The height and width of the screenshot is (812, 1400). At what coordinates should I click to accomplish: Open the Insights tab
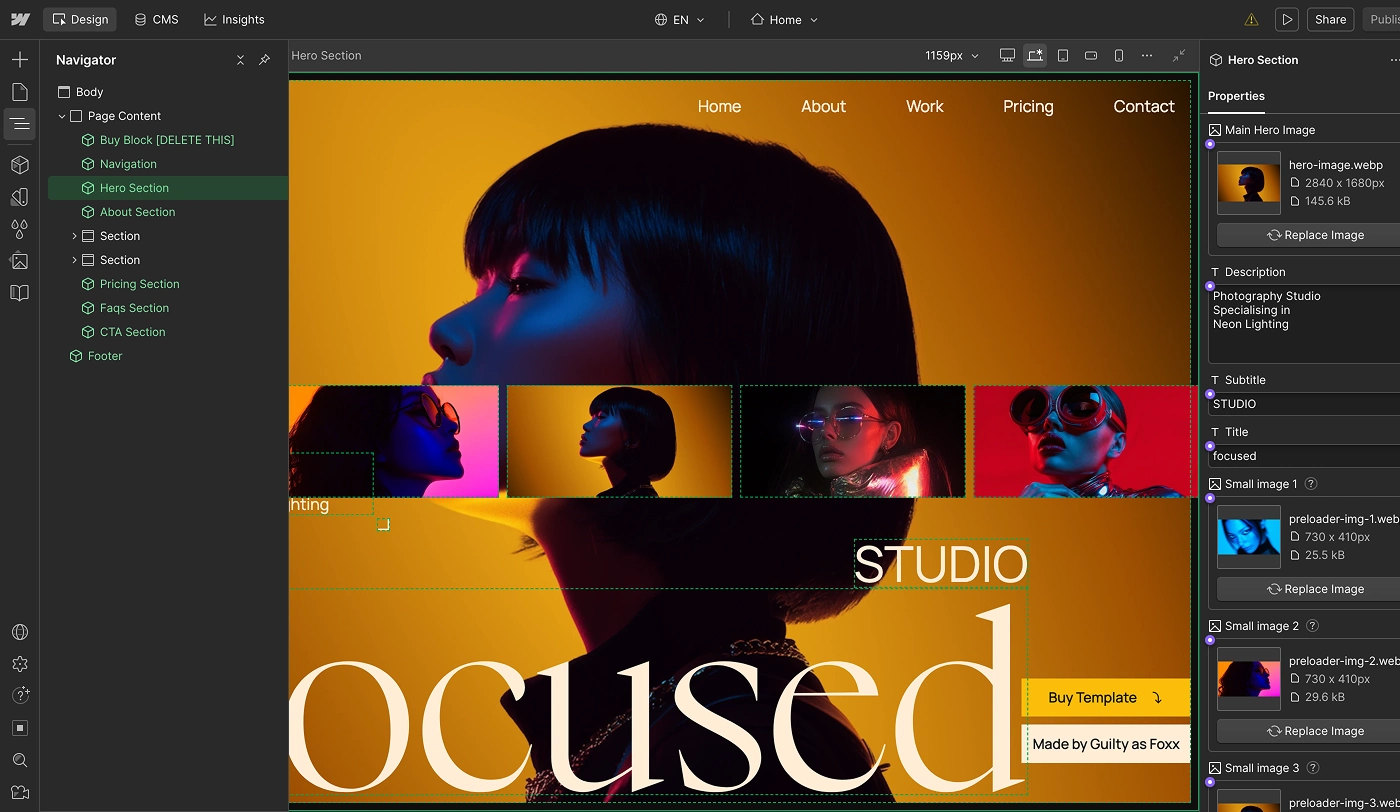pos(234,19)
